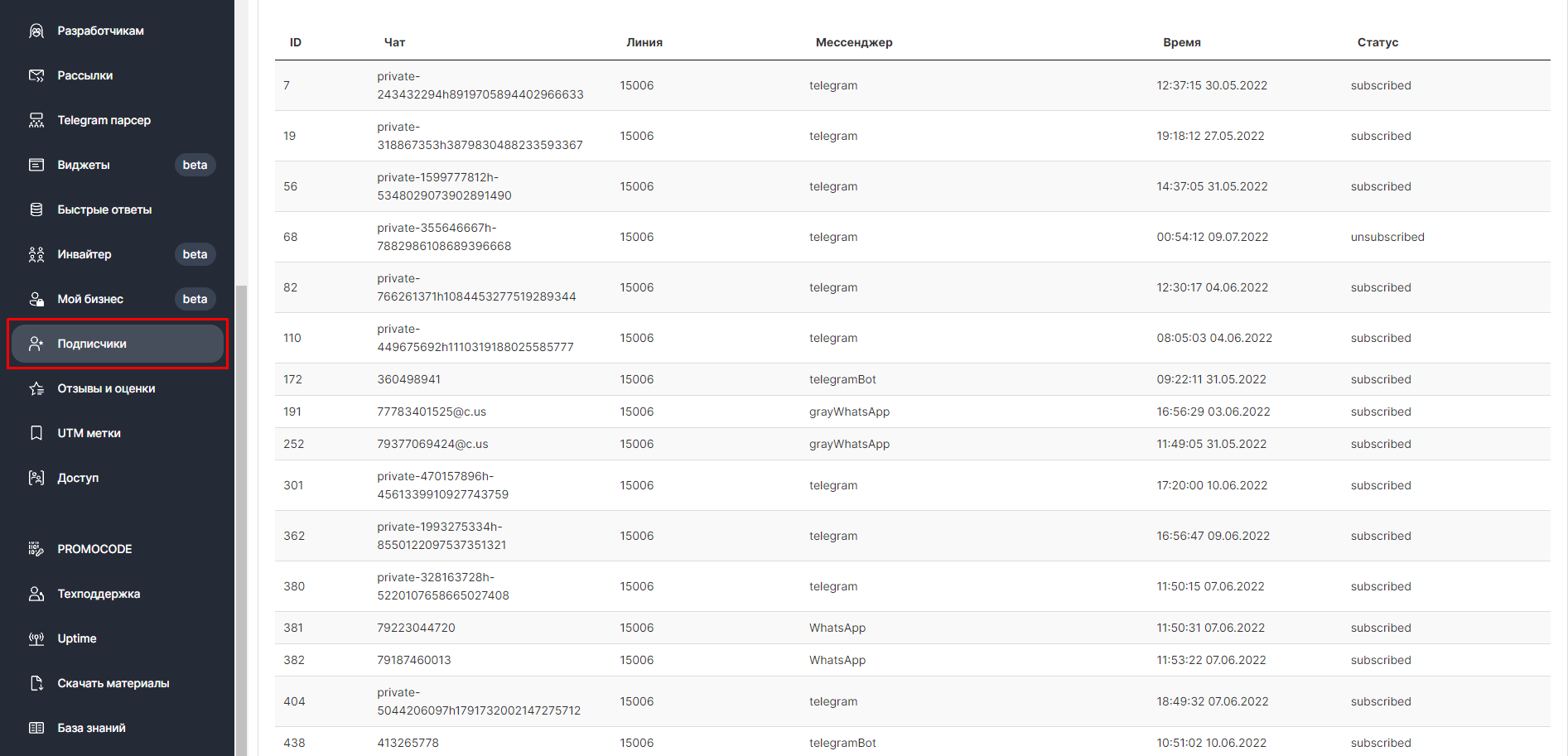Click the Telegram парсер icon
This screenshot has height=756, width=1568.
[x=36, y=120]
